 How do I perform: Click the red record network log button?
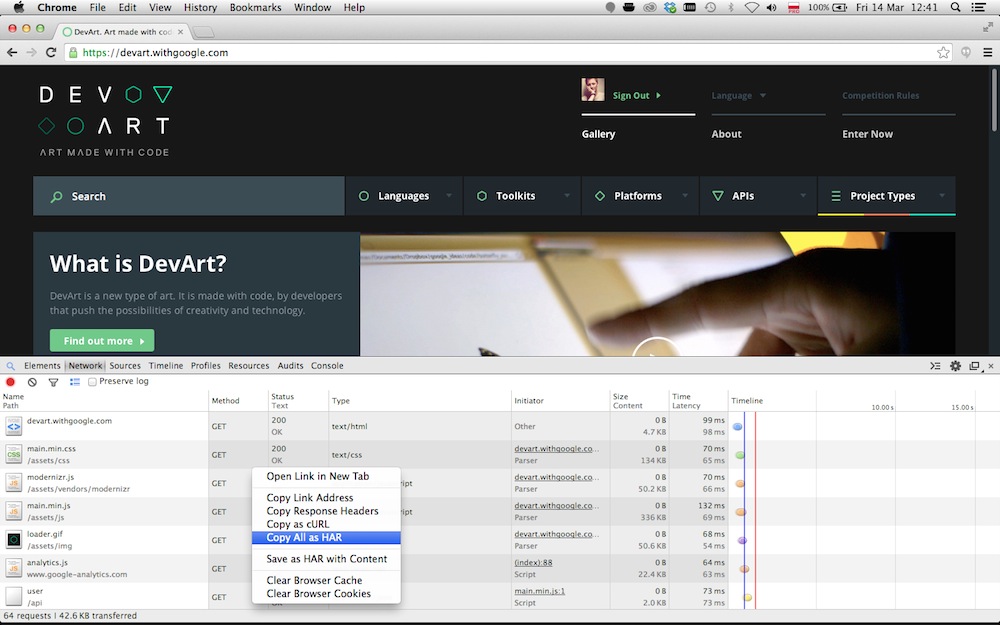point(10,381)
